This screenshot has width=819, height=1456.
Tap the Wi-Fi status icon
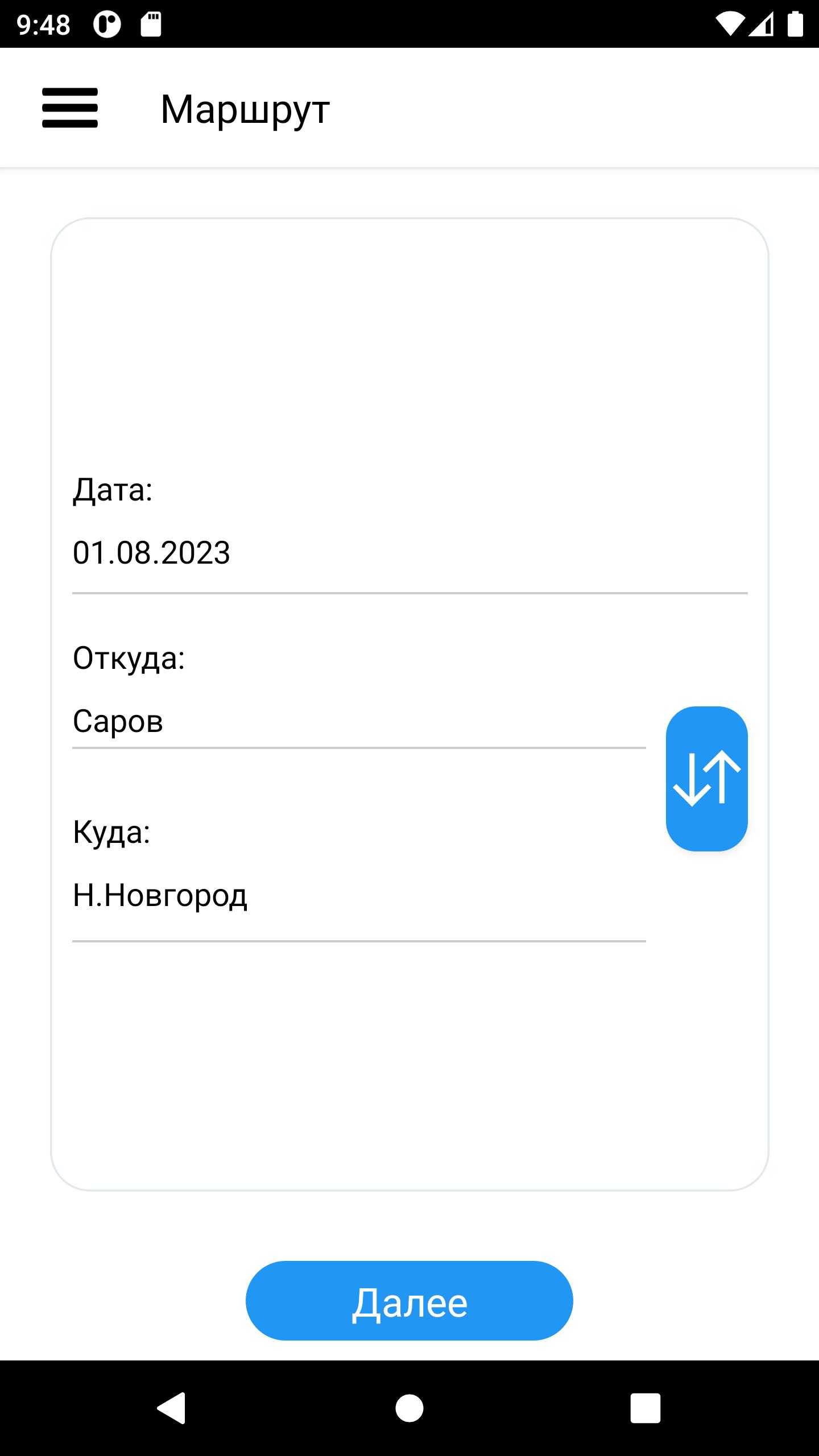[x=730, y=24]
